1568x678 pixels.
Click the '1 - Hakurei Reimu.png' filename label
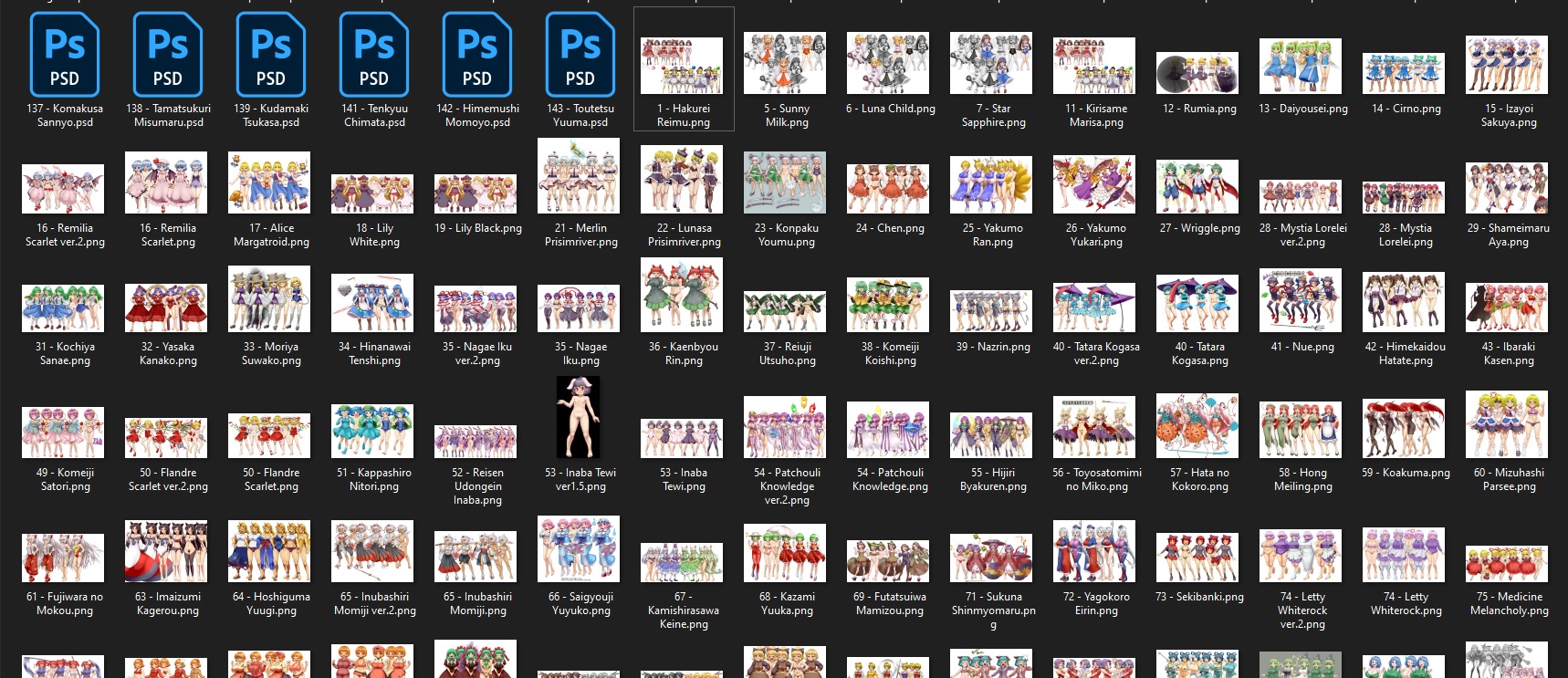pos(683,115)
